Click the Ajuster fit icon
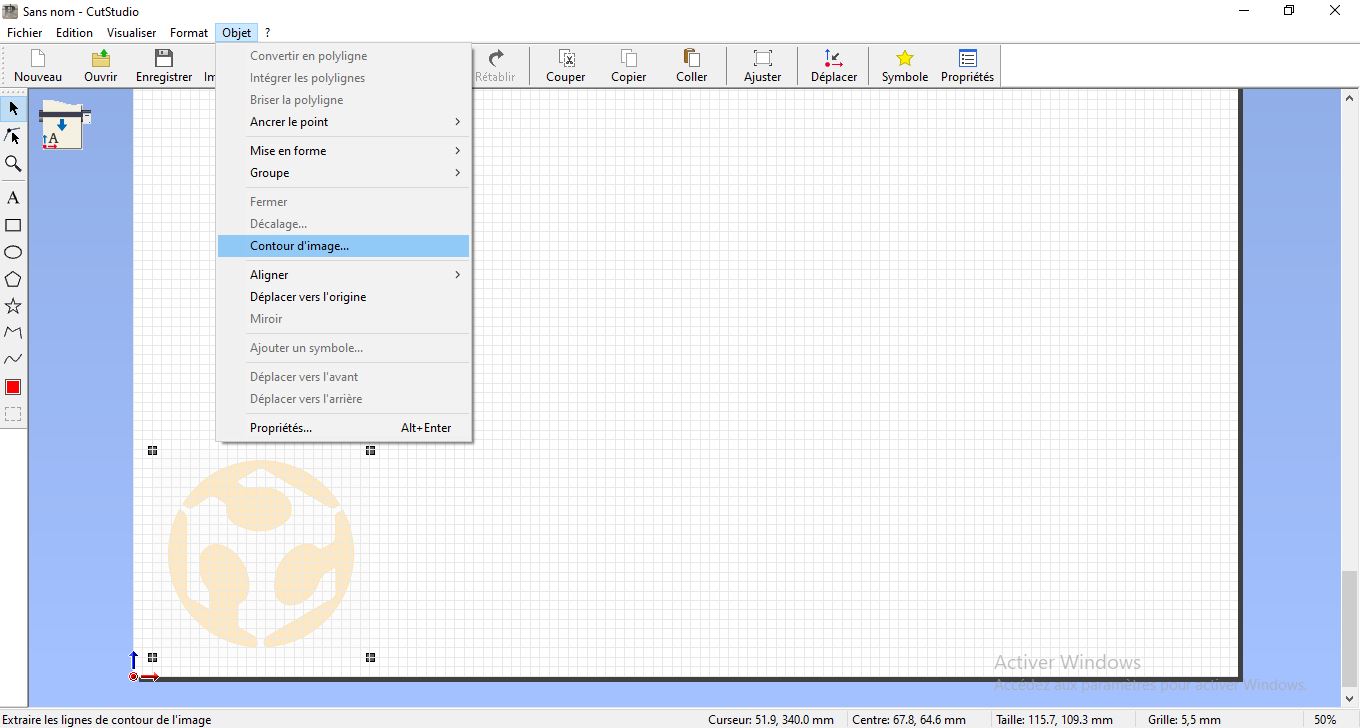The image size is (1360, 728). [x=763, y=66]
